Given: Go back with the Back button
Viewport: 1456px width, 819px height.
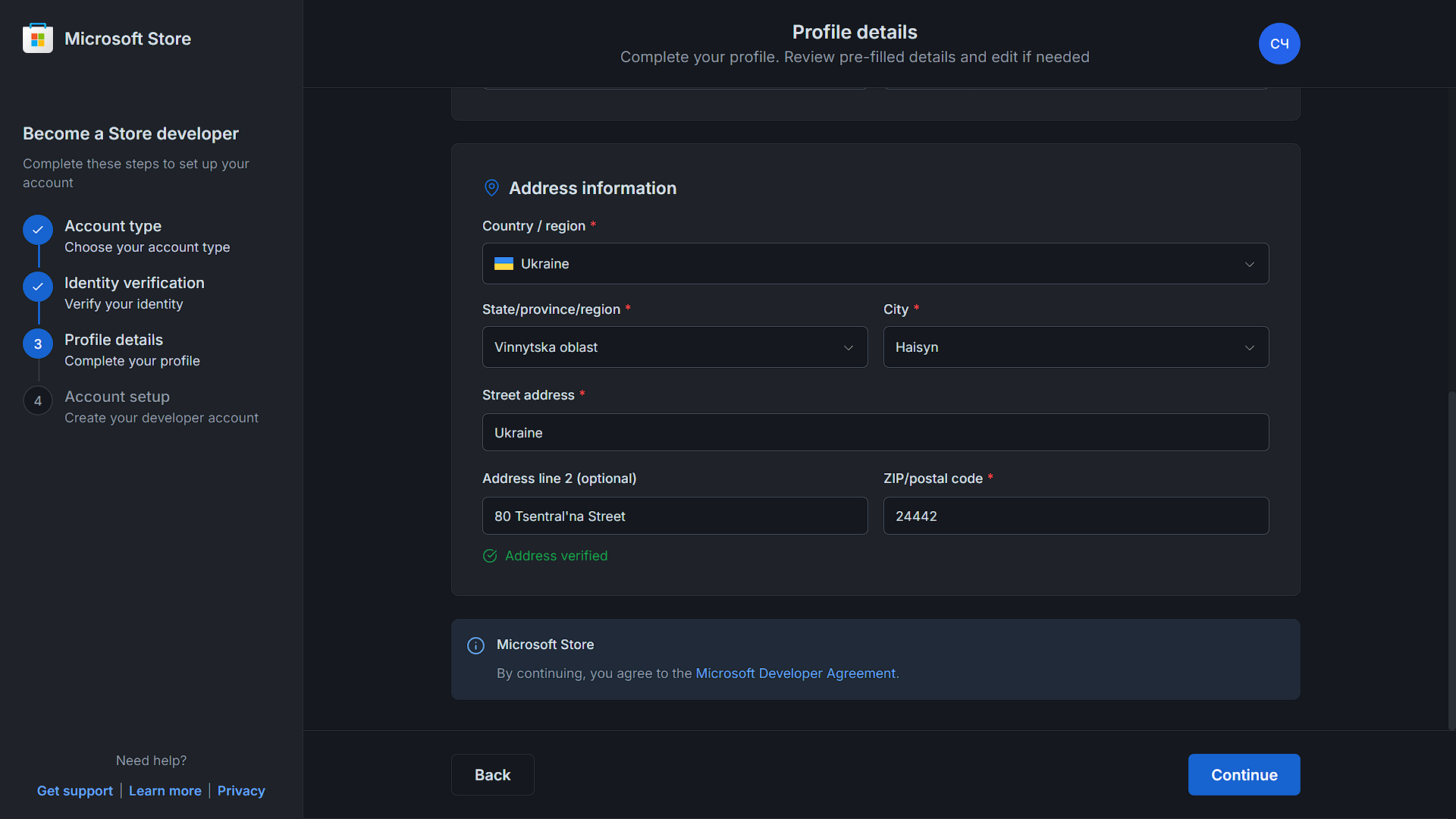Looking at the screenshot, I should [492, 774].
